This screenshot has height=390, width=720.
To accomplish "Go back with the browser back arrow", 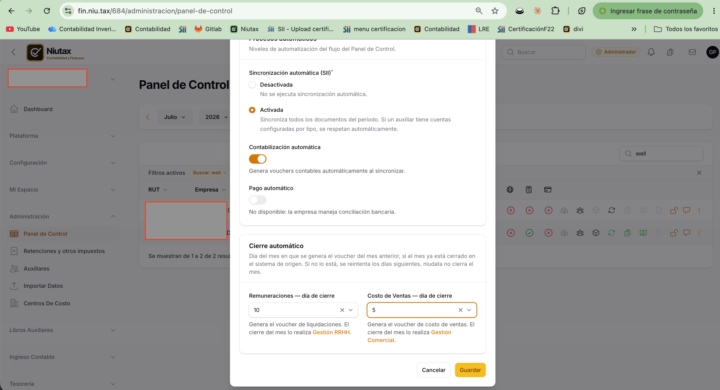I will pyautogui.click(x=11, y=11).
